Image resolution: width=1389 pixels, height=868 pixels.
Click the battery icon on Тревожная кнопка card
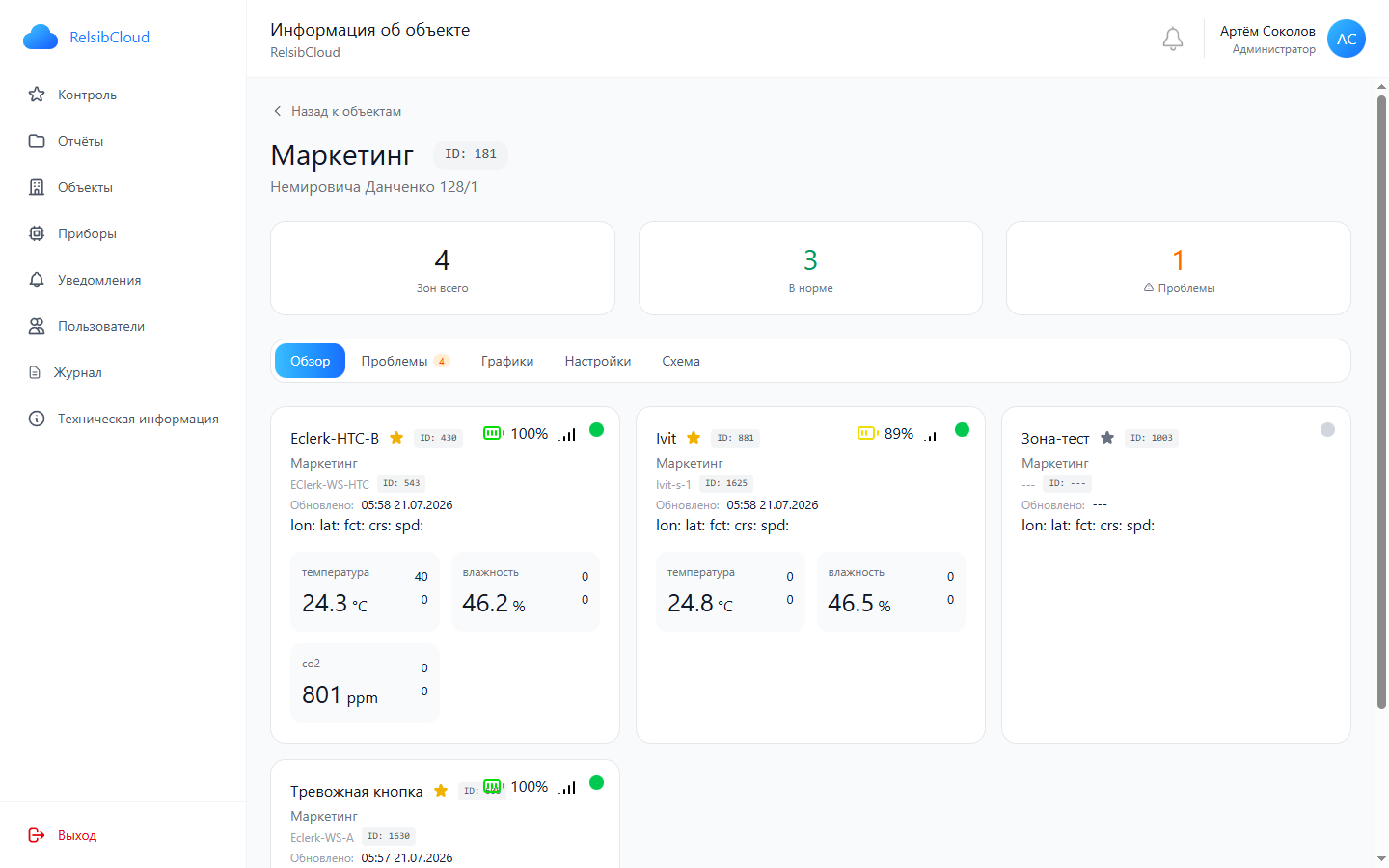(x=494, y=786)
